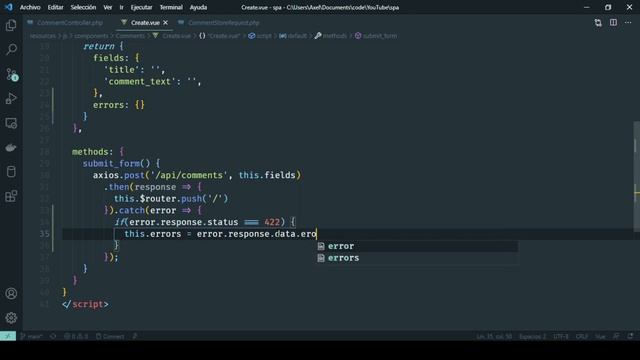Open the Editar menu
Viewport: 640px width, 360px height.
[x=56, y=7]
